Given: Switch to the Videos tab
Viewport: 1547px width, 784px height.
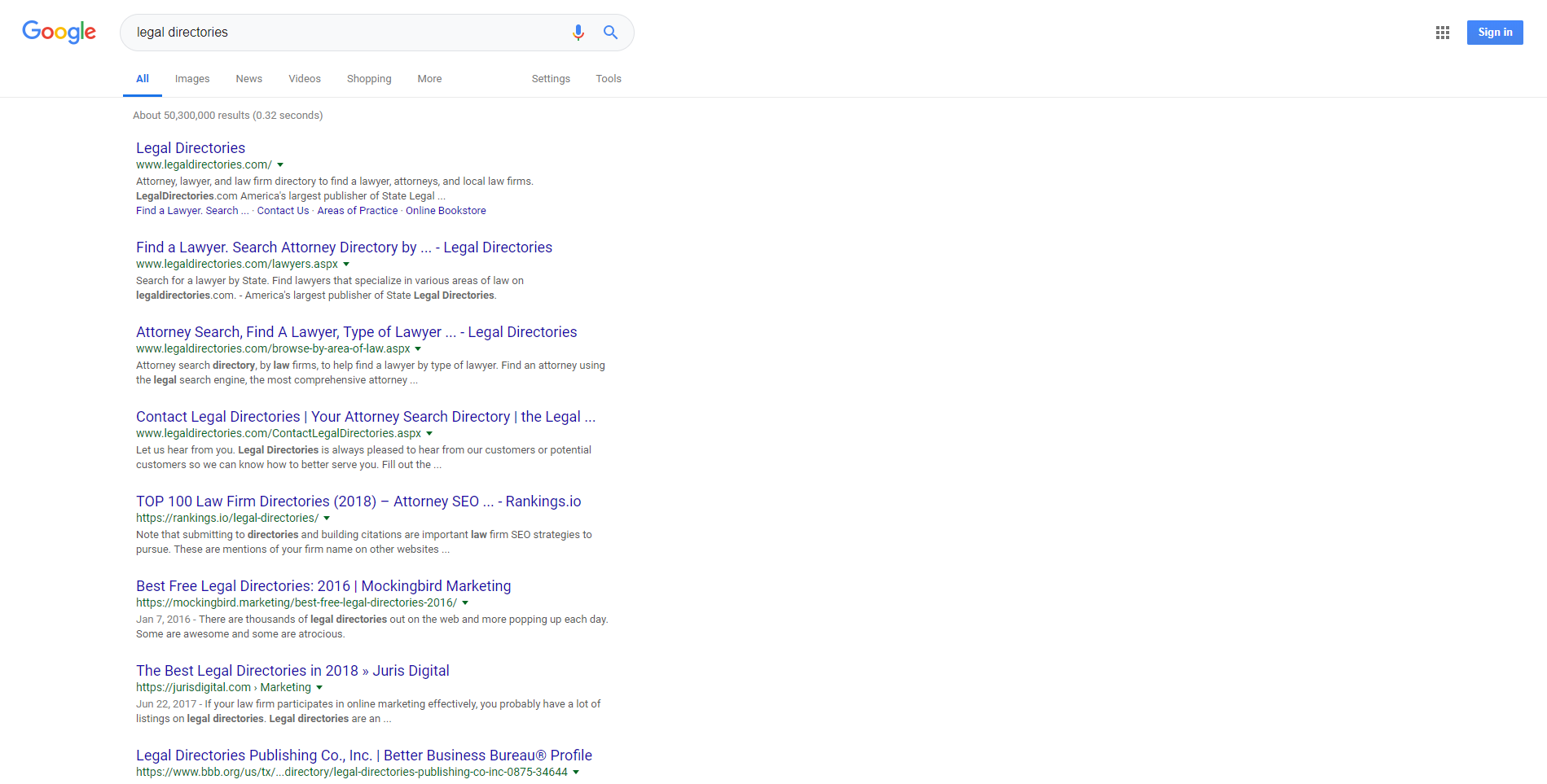Looking at the screenshot, I should pyautogui.click(x=305, y=79).
